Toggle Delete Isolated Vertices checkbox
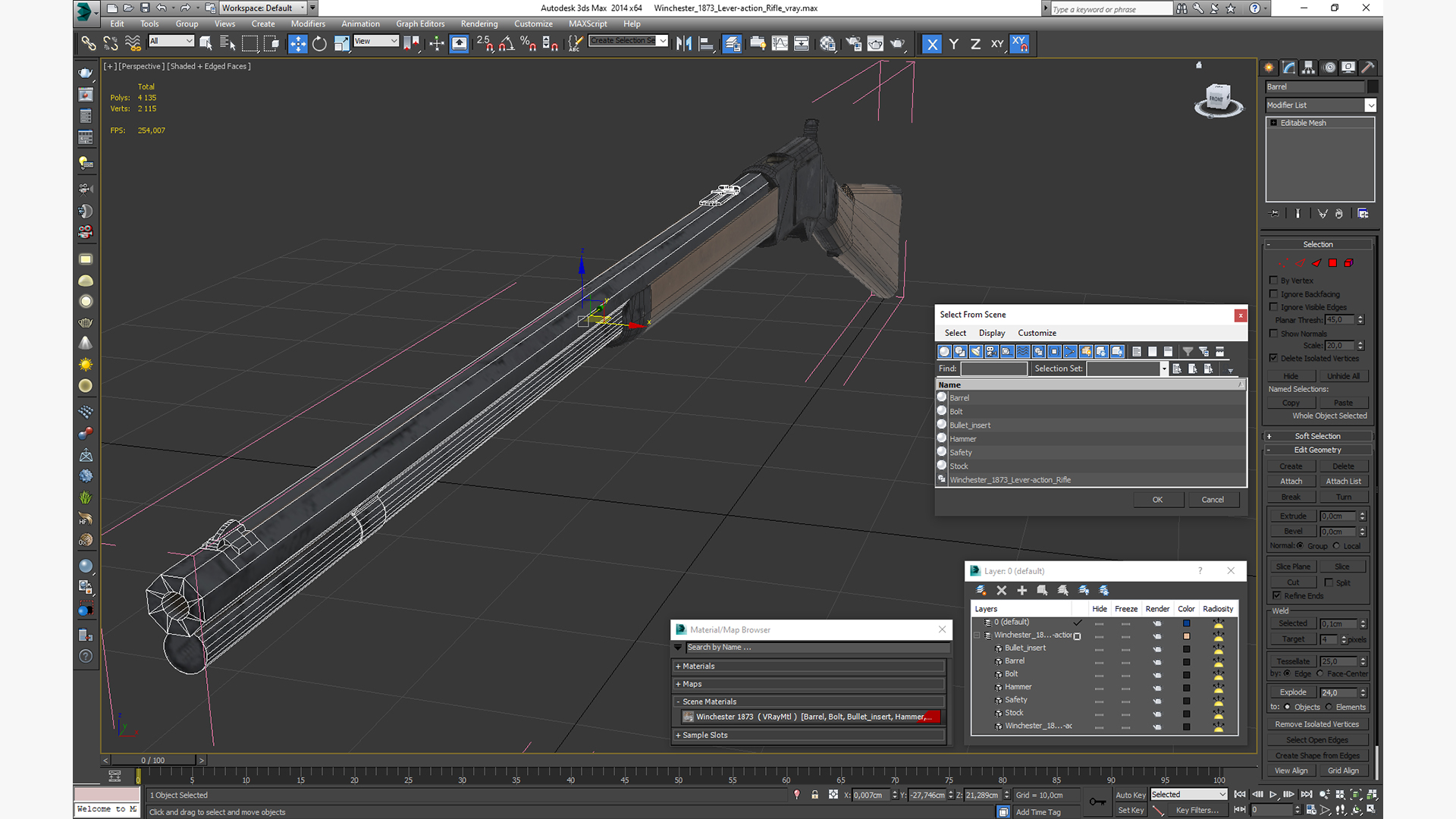1456x819 pixels. tap(1274, 358)
